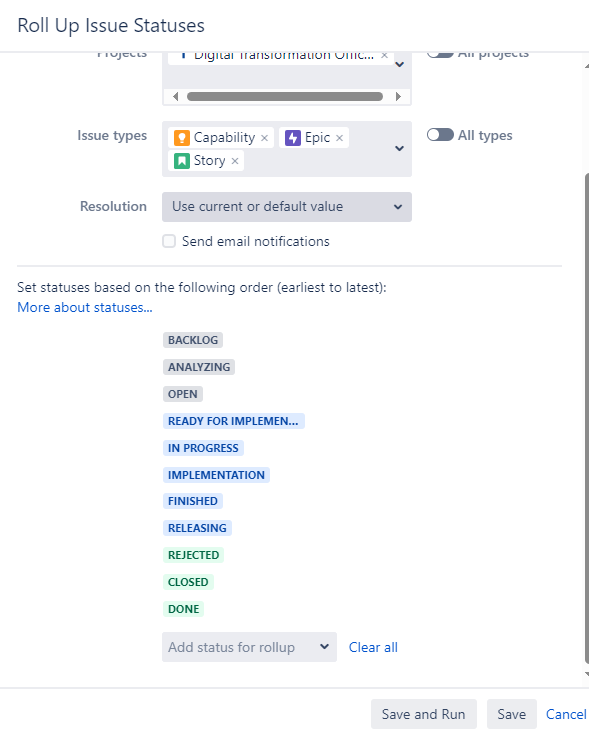Image resolution: width=589 pixels, height=738 pixels.
Task: Click the dialog vertical scrollbar
Action: [587, 418]
